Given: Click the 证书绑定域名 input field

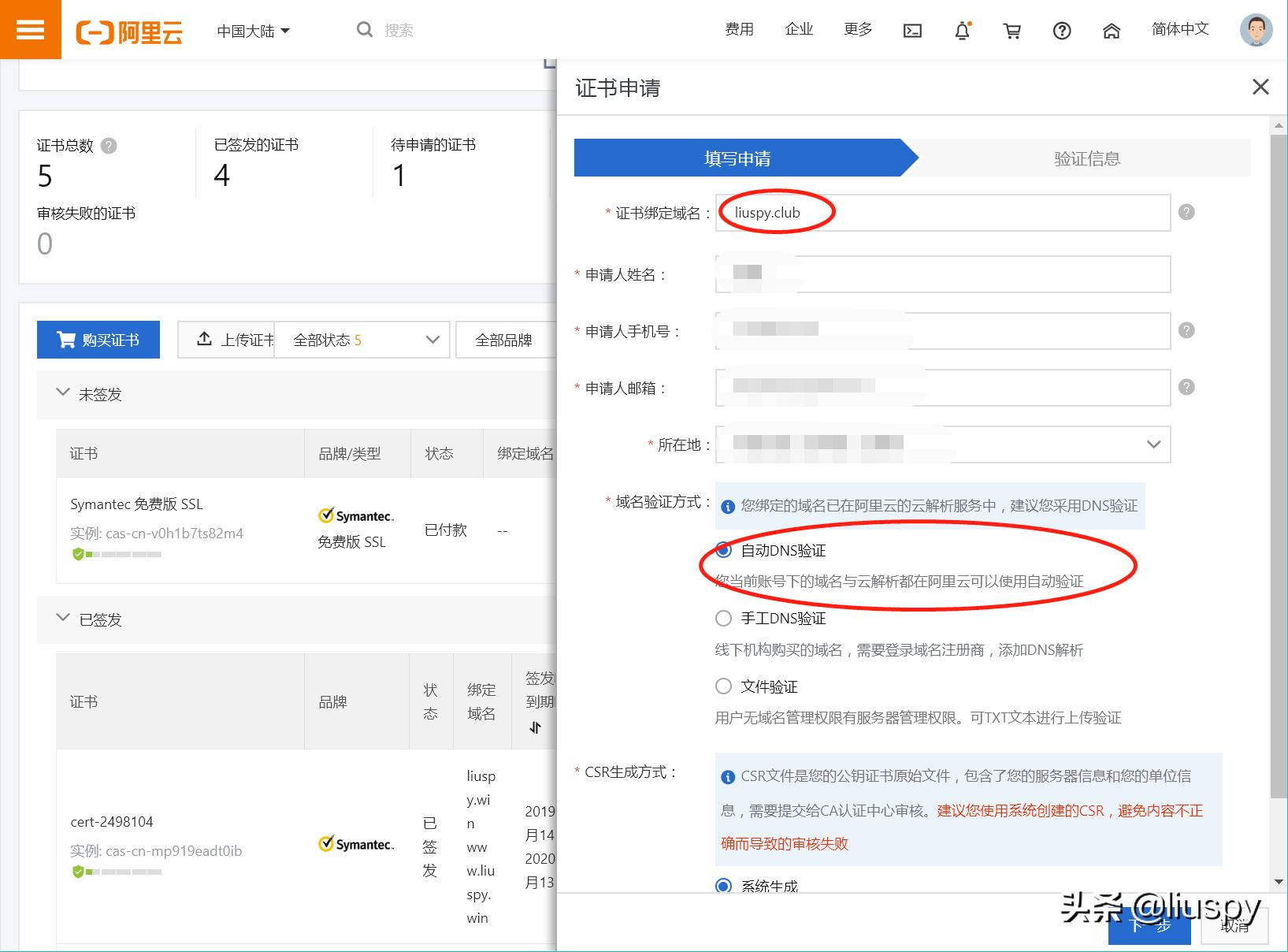Looking at the screenshot, I should tap(942, 212).
